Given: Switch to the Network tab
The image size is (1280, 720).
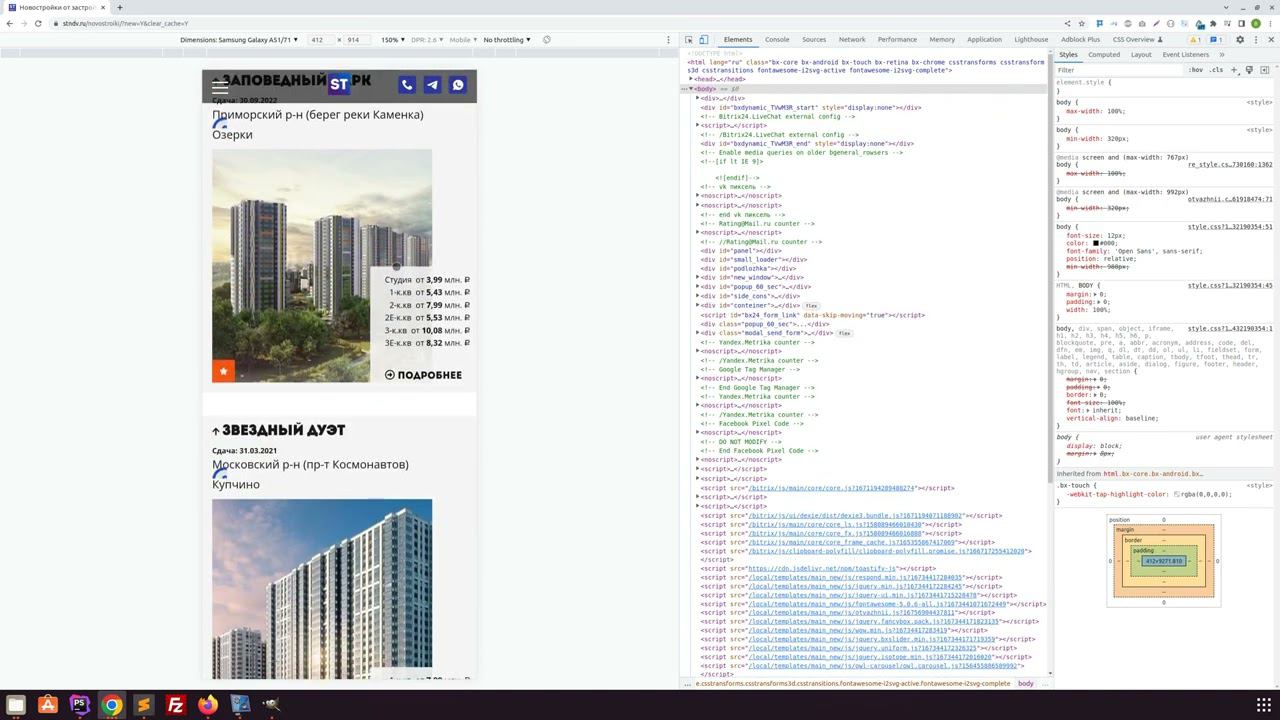Looking at the screenshot, I should [852, 40].
